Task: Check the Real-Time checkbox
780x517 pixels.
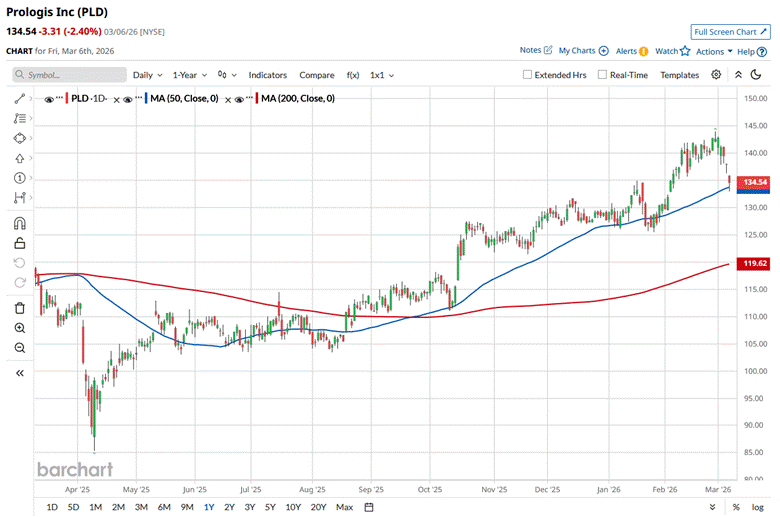Action: (602, 75)
